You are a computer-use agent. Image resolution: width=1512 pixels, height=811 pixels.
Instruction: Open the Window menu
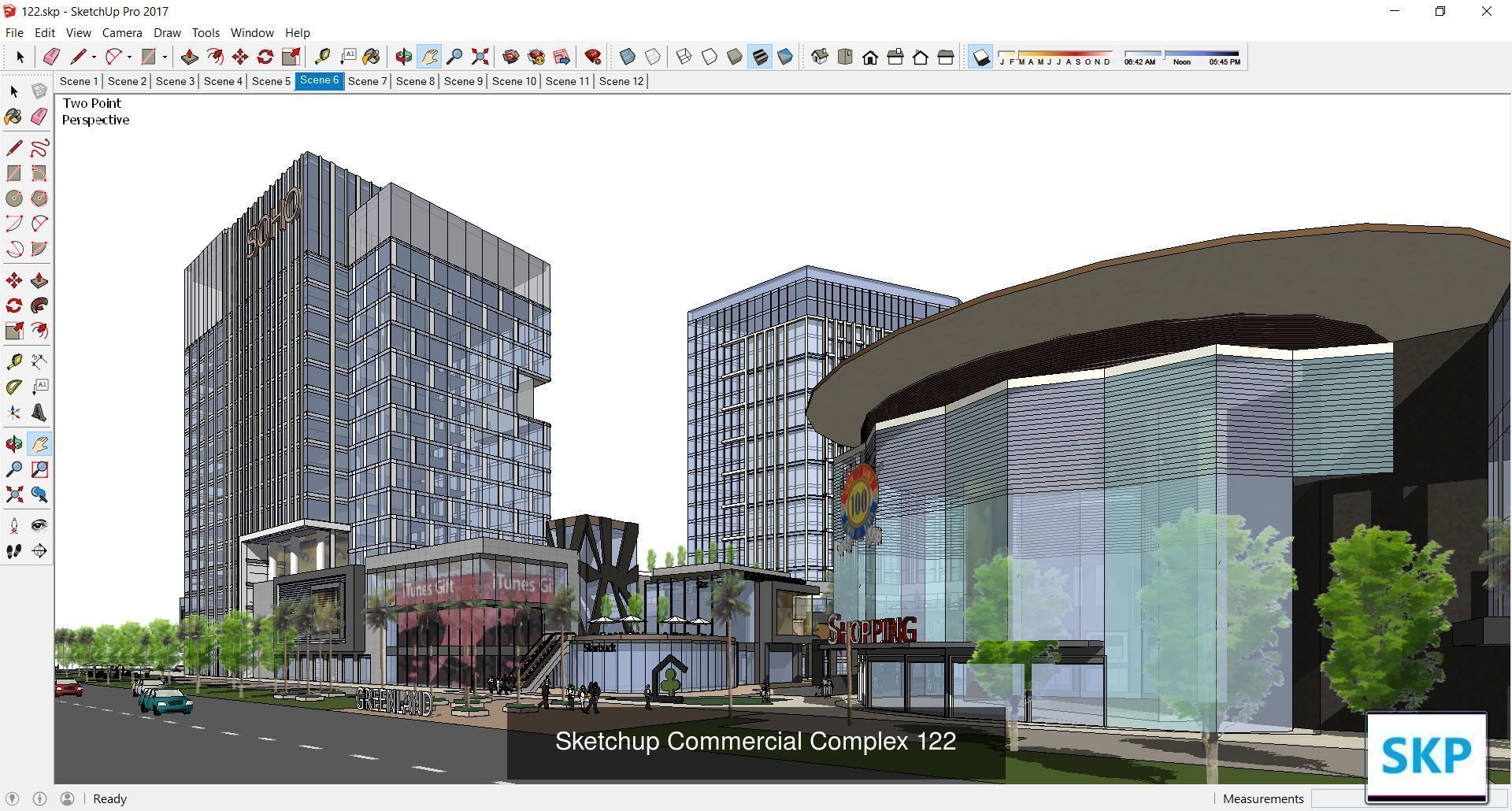click(252, 32)
